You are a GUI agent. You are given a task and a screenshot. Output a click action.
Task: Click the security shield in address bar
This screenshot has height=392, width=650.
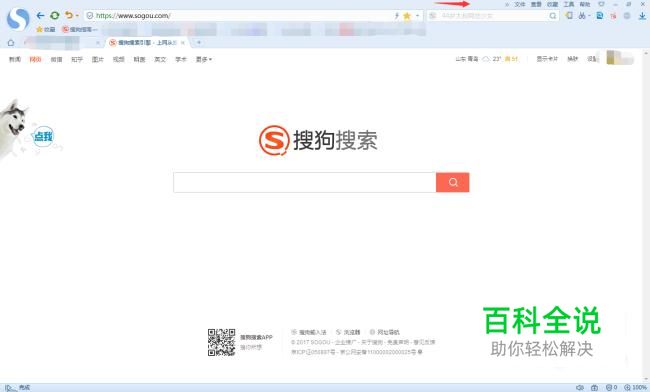[90, 16]
